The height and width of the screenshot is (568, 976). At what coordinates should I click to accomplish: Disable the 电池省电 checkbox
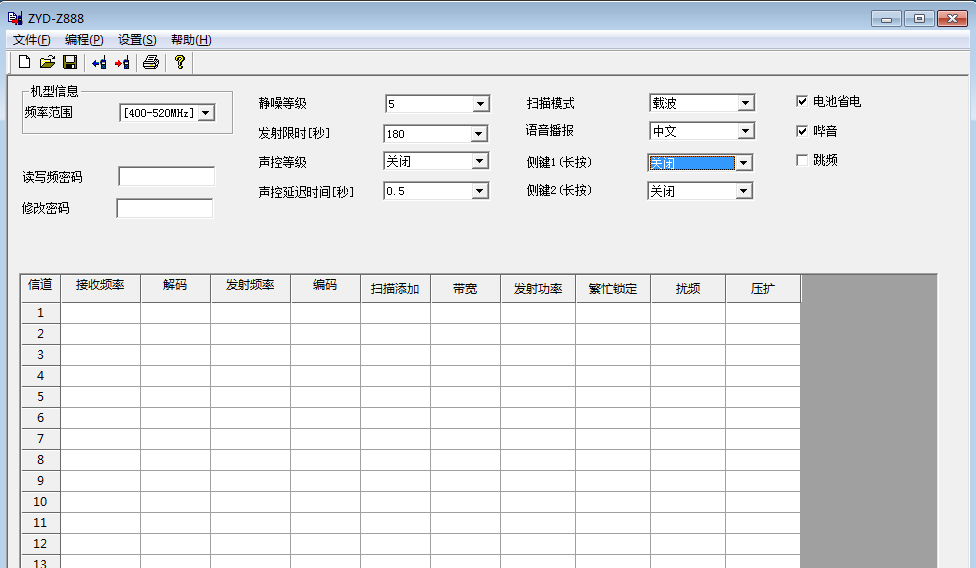click(802, 101)
